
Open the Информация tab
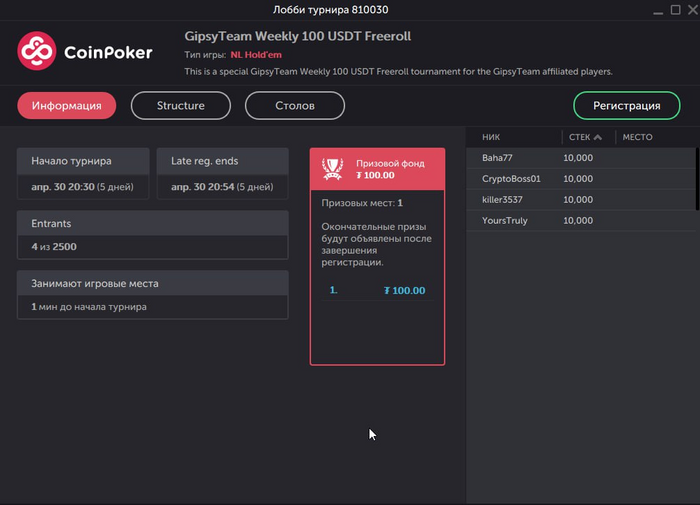pyautogui.click(x=67, y=106)
